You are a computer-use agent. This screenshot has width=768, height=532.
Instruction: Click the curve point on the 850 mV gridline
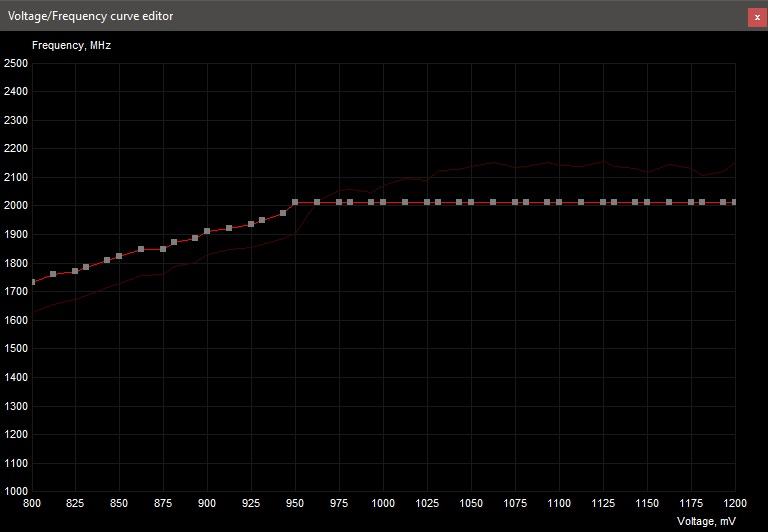[119, 256]
